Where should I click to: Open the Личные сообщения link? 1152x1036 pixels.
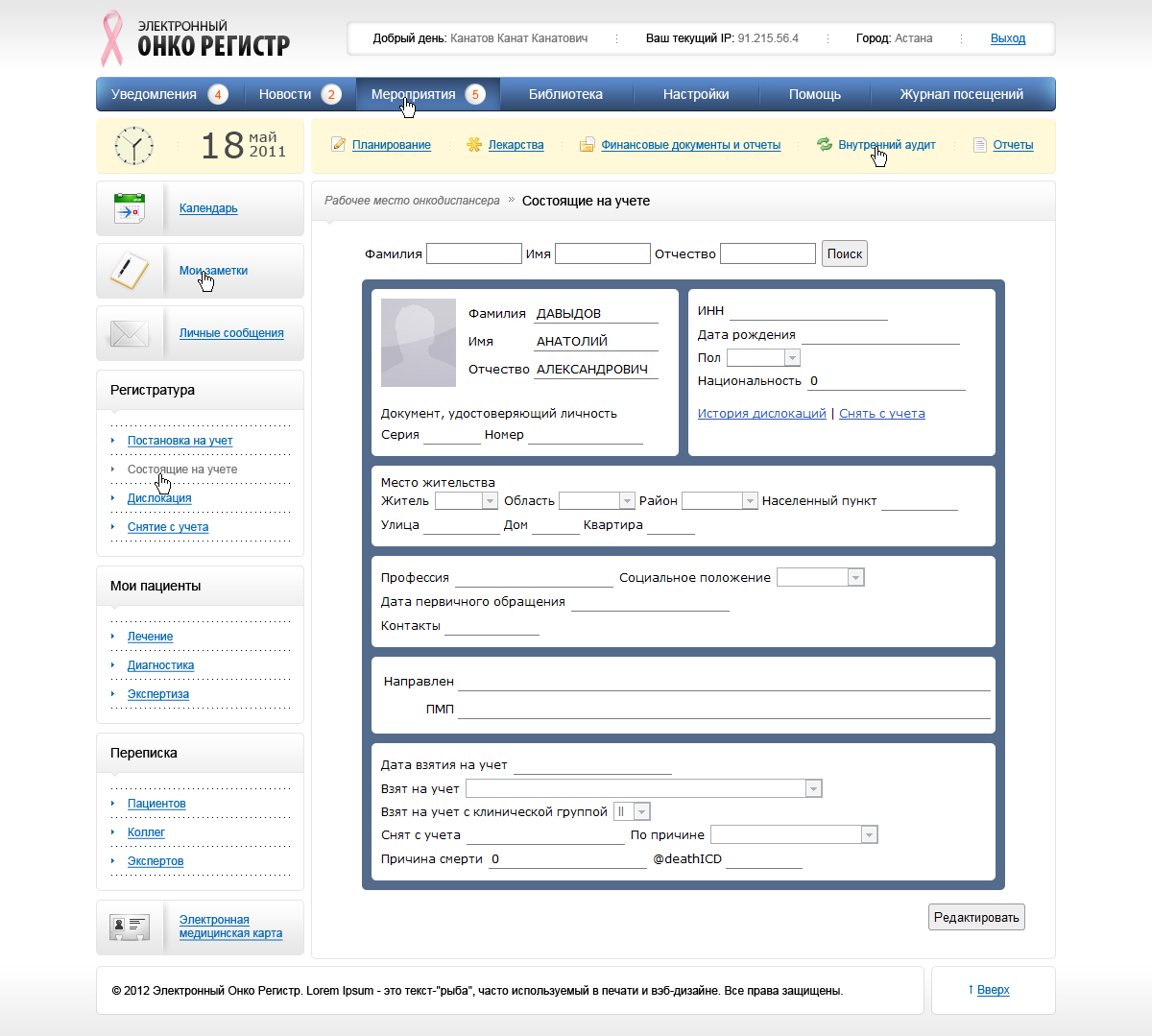pos(231,333)
